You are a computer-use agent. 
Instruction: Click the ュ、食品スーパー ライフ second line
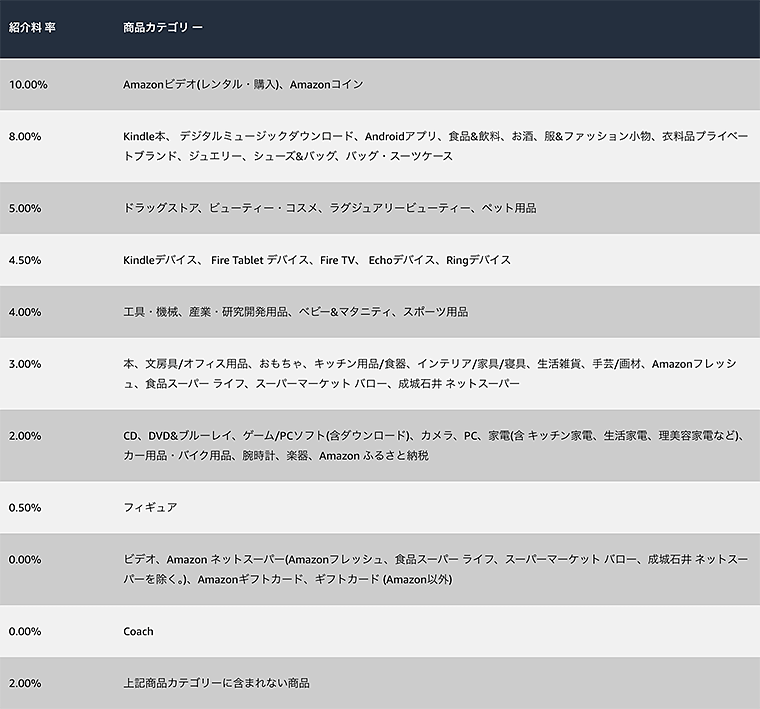click(321, 384)
